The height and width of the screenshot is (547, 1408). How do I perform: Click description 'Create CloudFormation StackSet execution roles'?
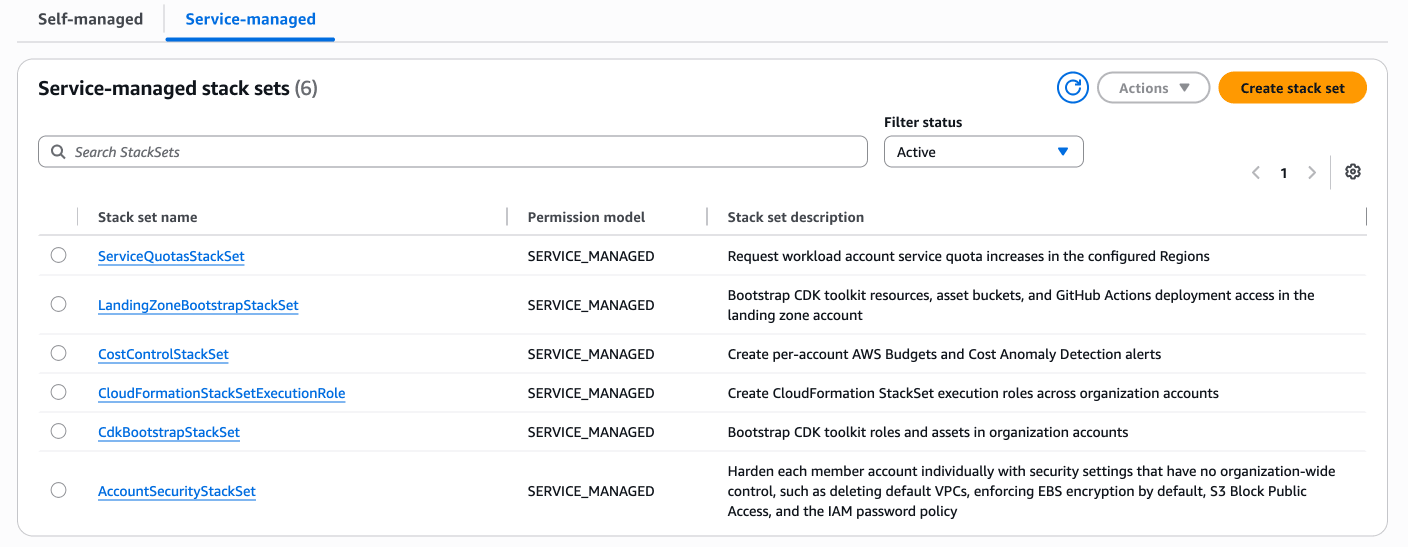[x=973, y=393]
